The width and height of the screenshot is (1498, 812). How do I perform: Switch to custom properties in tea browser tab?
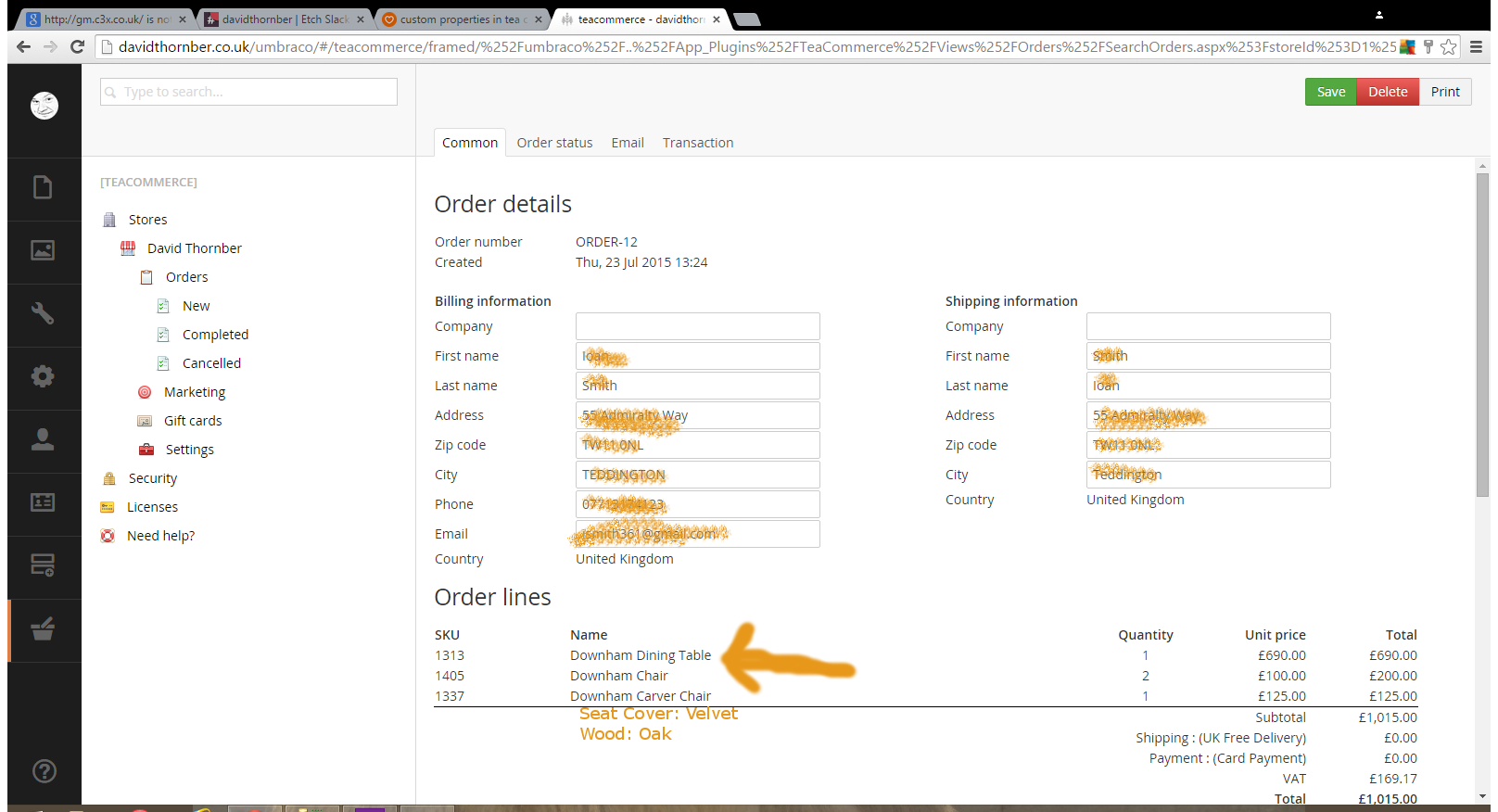point(462,19)
